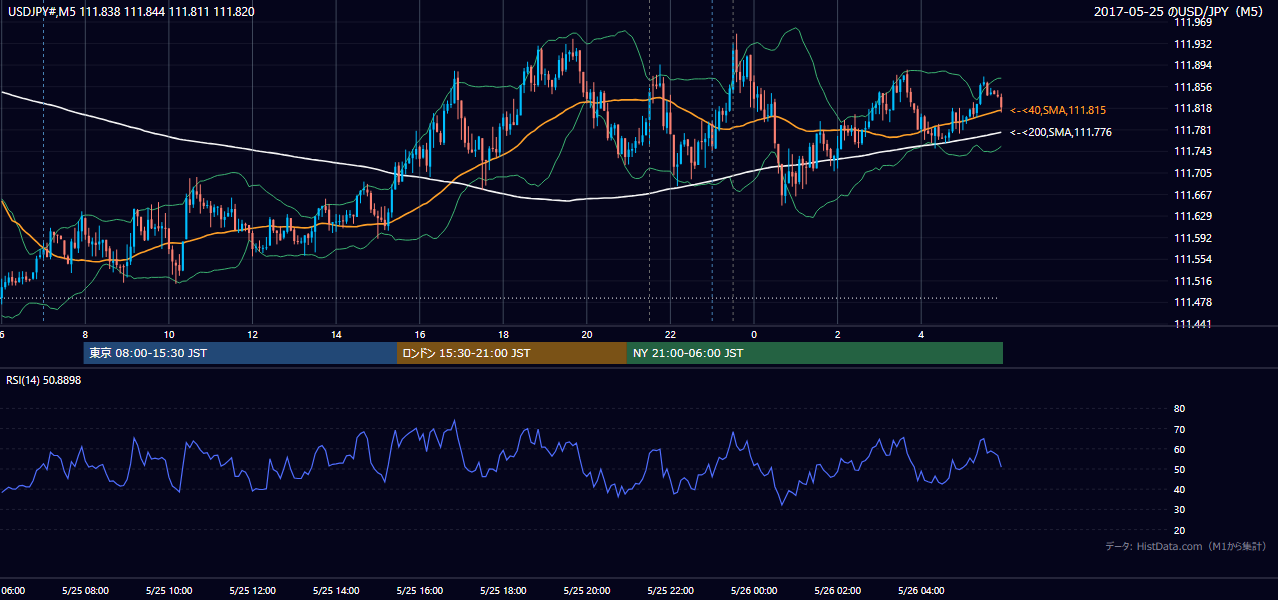
Task: Click the 5/26 04:00 date label
Action: point(921,590)
